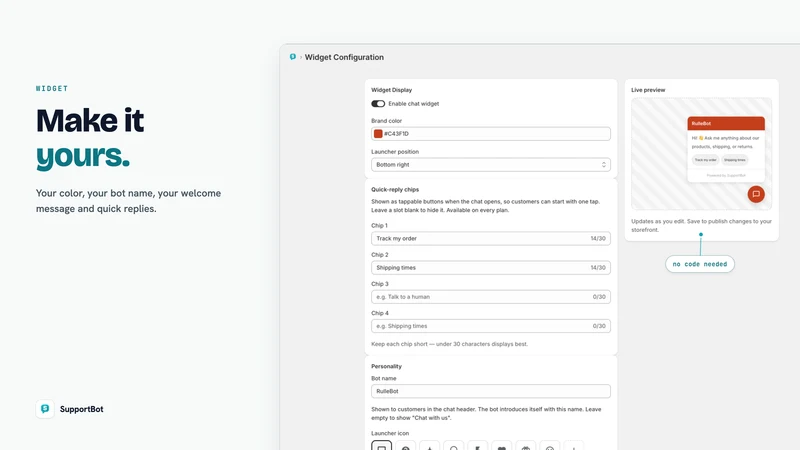800x450 pixels.
Task: Open the Launcher position dropdown
Action: point(491,165)
